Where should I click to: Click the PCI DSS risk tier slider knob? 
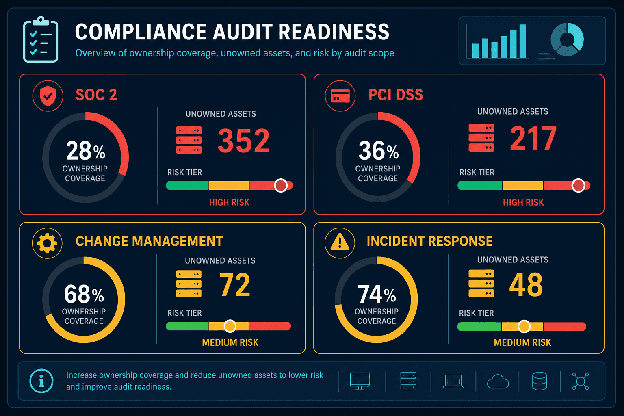point(578,186)
